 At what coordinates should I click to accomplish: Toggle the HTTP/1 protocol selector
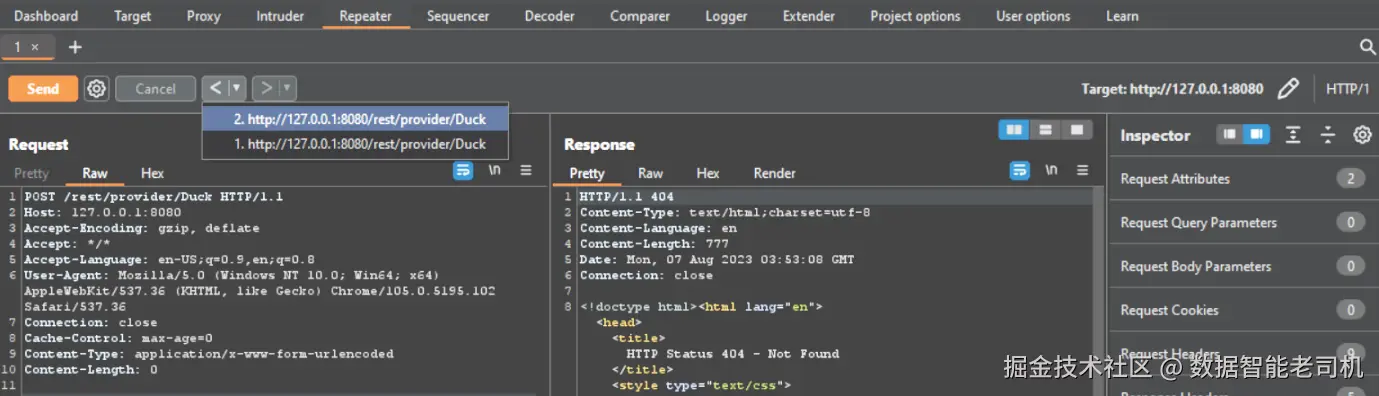pos(1347,88)
